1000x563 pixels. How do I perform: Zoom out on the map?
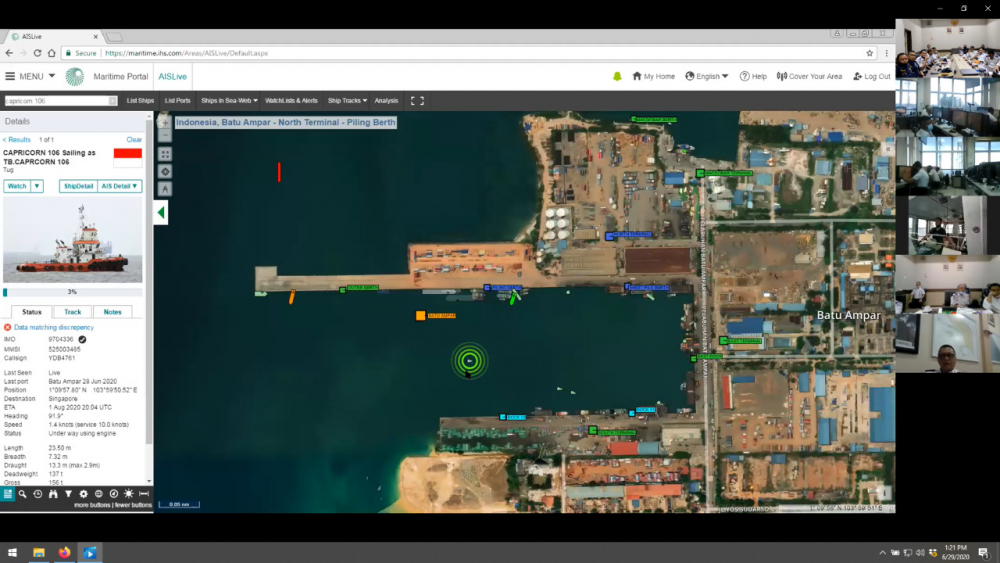pos(165,135)
